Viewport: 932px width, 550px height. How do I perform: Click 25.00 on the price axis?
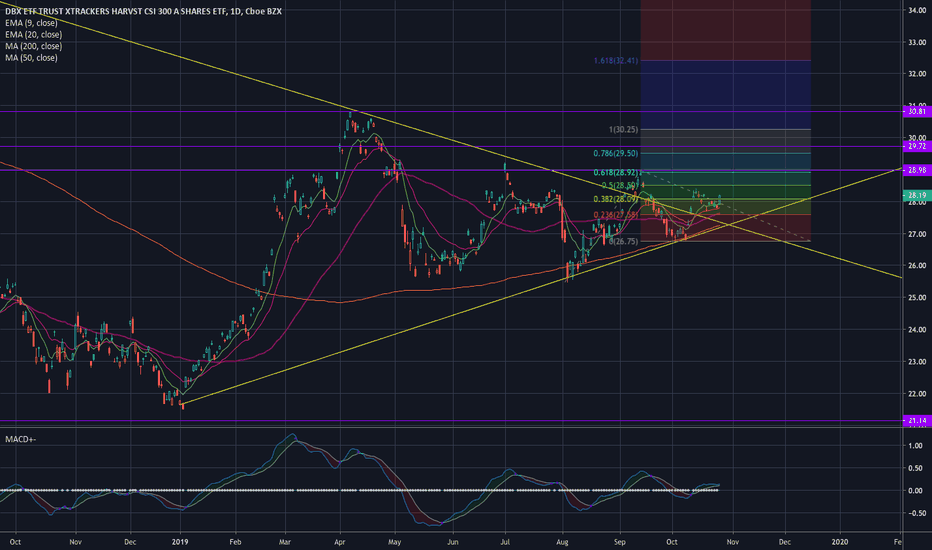click(x=917, y=297)
